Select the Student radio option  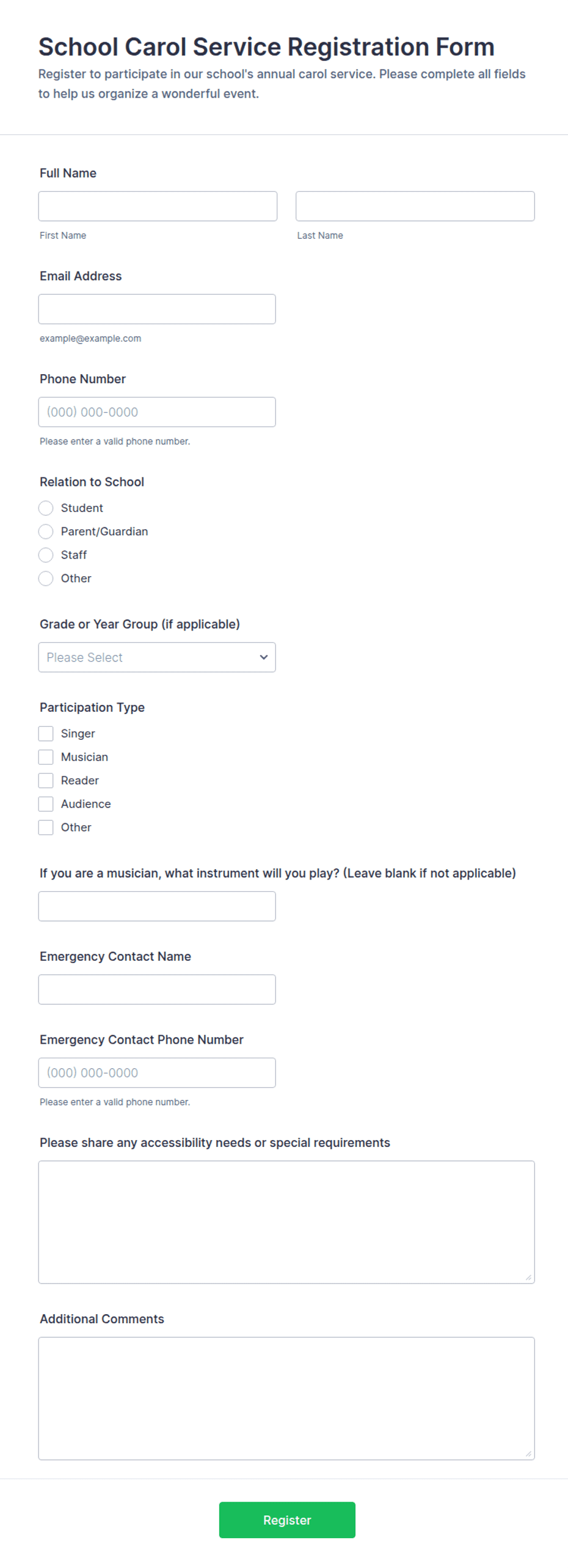(46, 508)
